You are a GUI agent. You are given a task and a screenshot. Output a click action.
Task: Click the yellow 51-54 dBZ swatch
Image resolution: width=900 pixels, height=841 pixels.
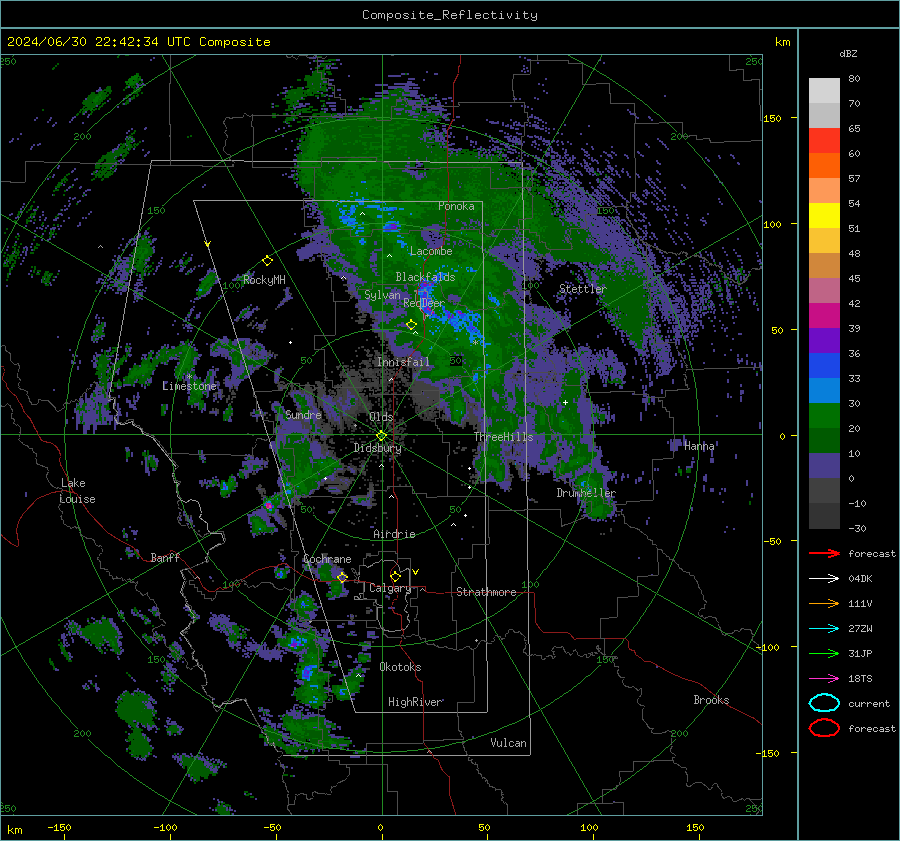824,216
